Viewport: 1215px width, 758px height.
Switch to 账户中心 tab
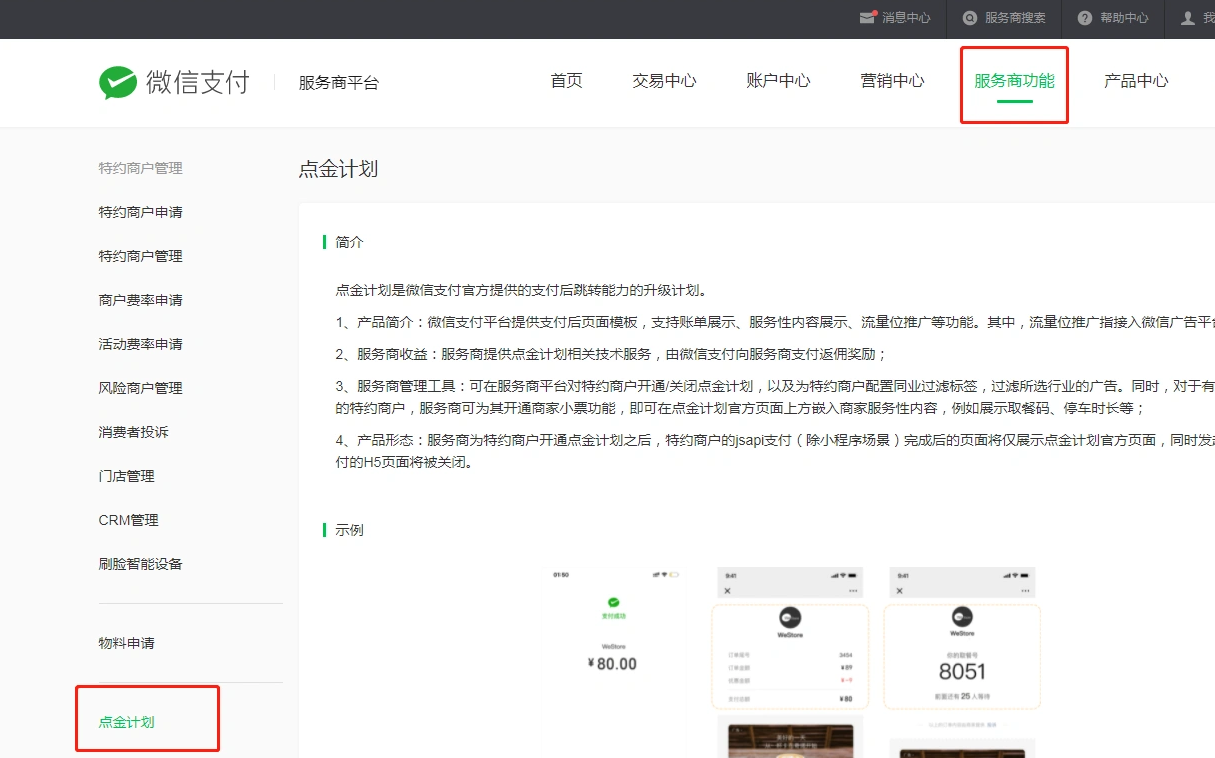tap(778, 81)
